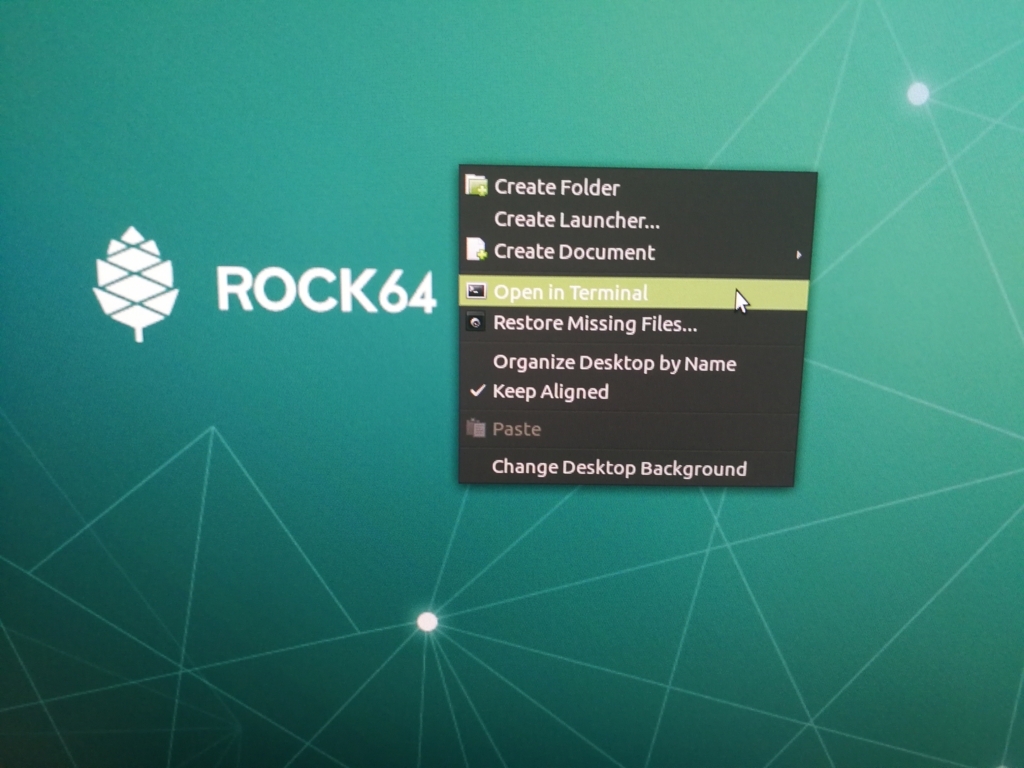The height and width of the screenshot is (768, 1024).
Task: Choose Create Folder from the menu
Action: coord(636,187)
